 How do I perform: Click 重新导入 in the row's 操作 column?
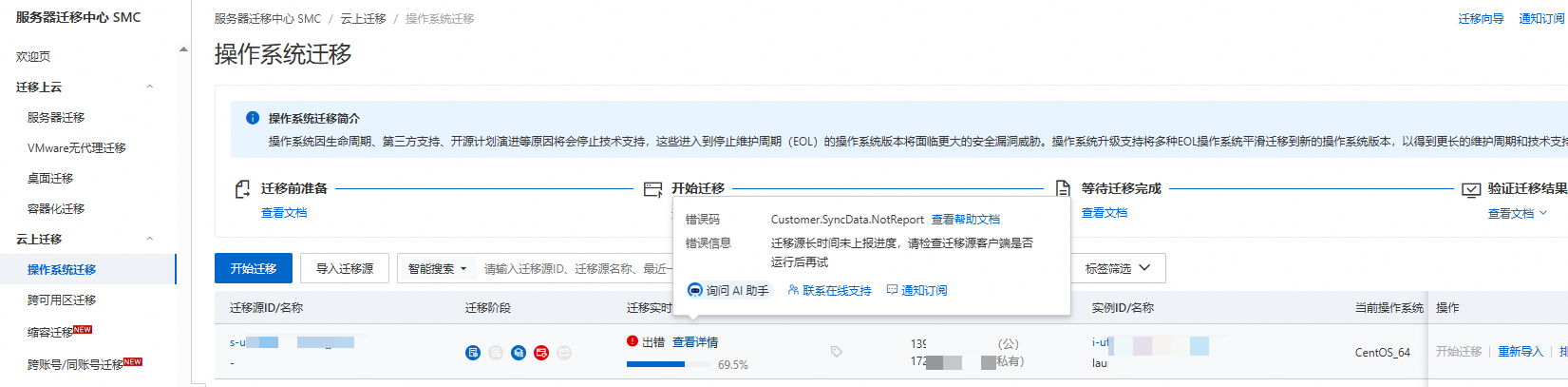coord(1521,351)
